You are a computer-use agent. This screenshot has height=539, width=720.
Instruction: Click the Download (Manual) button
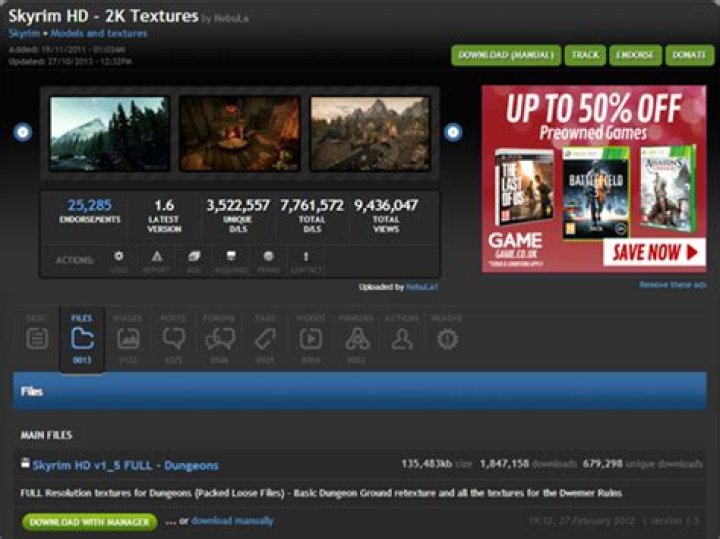[506, 55]
